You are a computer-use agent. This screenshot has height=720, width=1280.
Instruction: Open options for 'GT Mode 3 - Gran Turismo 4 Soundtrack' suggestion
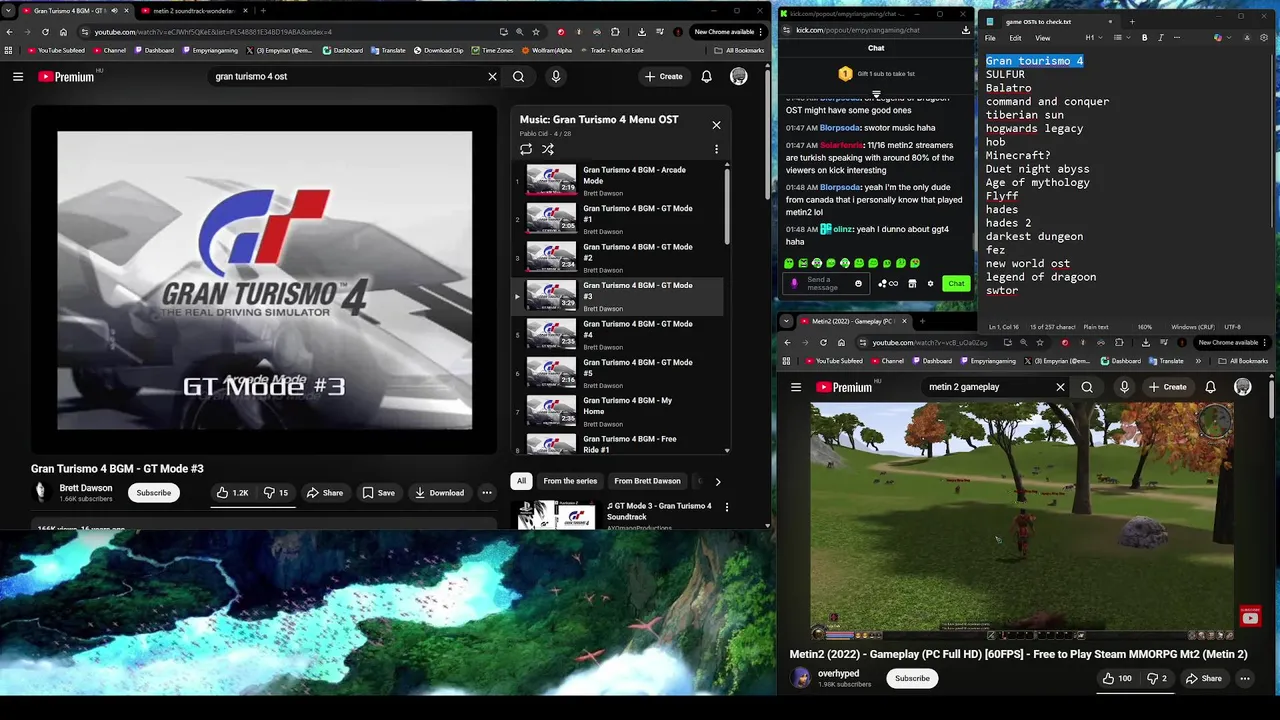[x=727, y=507]
